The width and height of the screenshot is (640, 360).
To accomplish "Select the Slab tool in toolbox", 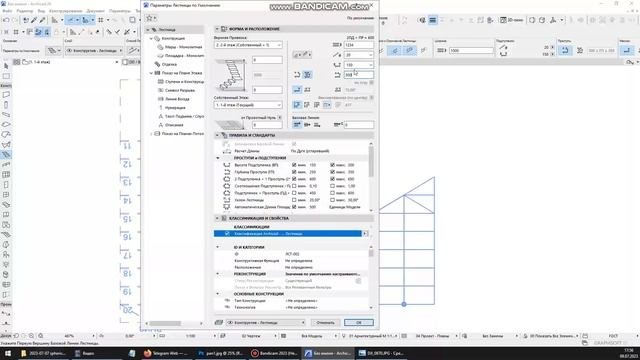I will pyautogui.click(x=6, y=124).
